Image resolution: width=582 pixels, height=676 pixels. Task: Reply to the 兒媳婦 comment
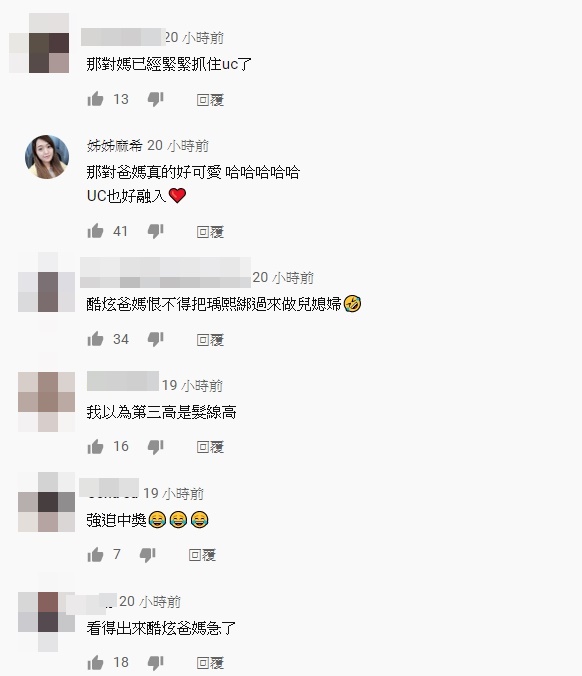(210, 340)
